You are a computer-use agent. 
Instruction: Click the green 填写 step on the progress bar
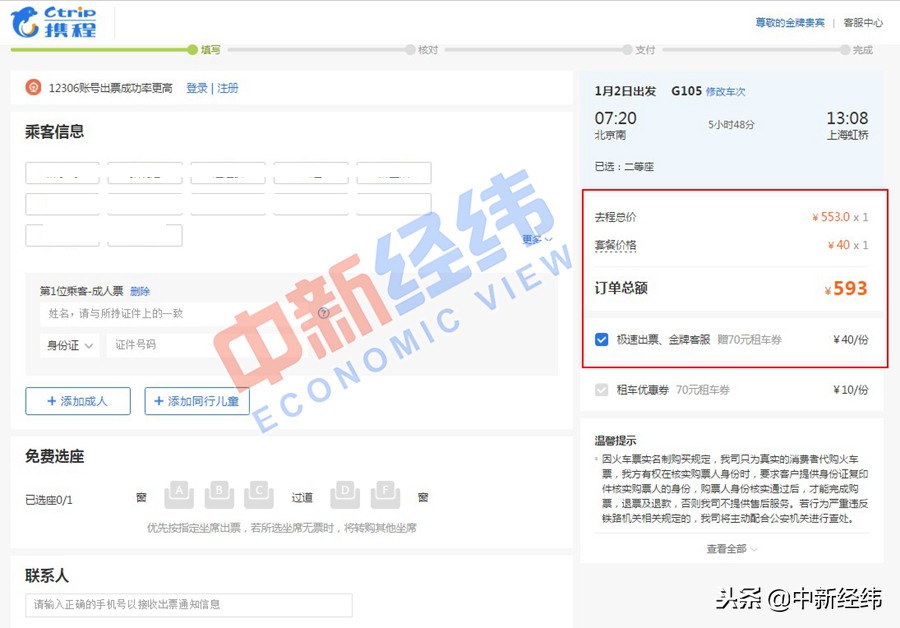(191, 48)
